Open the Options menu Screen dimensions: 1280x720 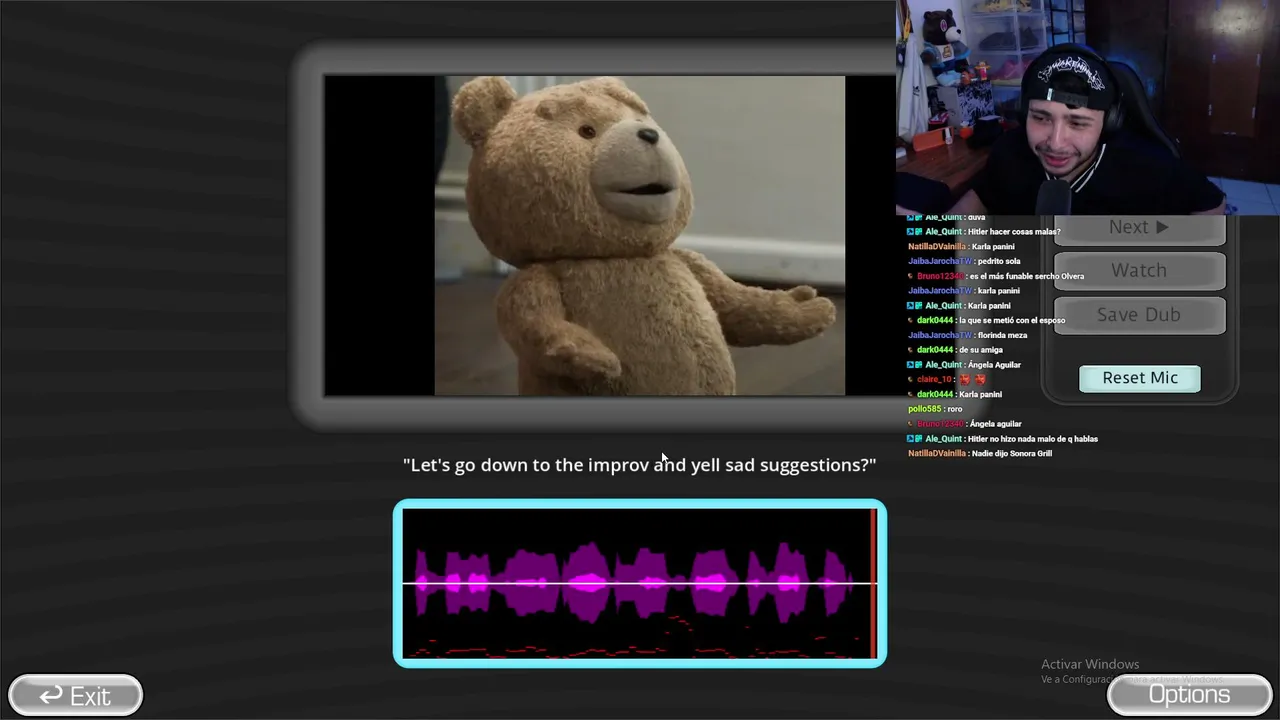coord(1189,695)
